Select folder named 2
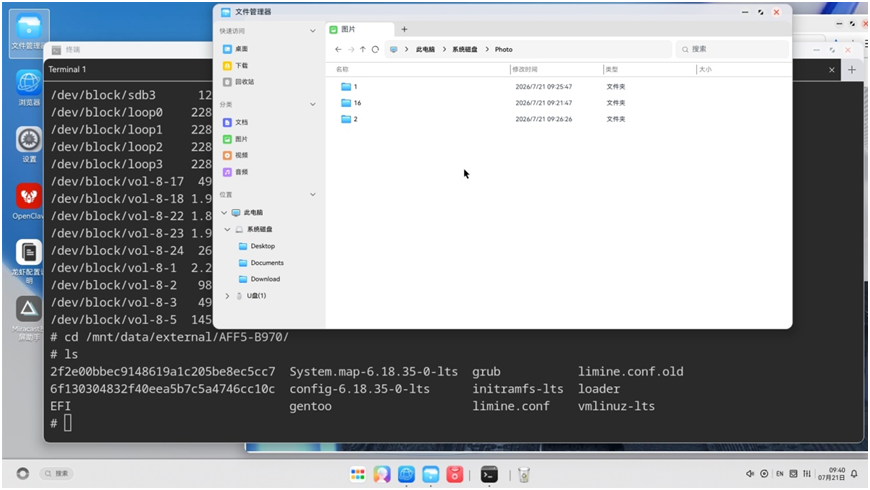 tap(349, 119)
